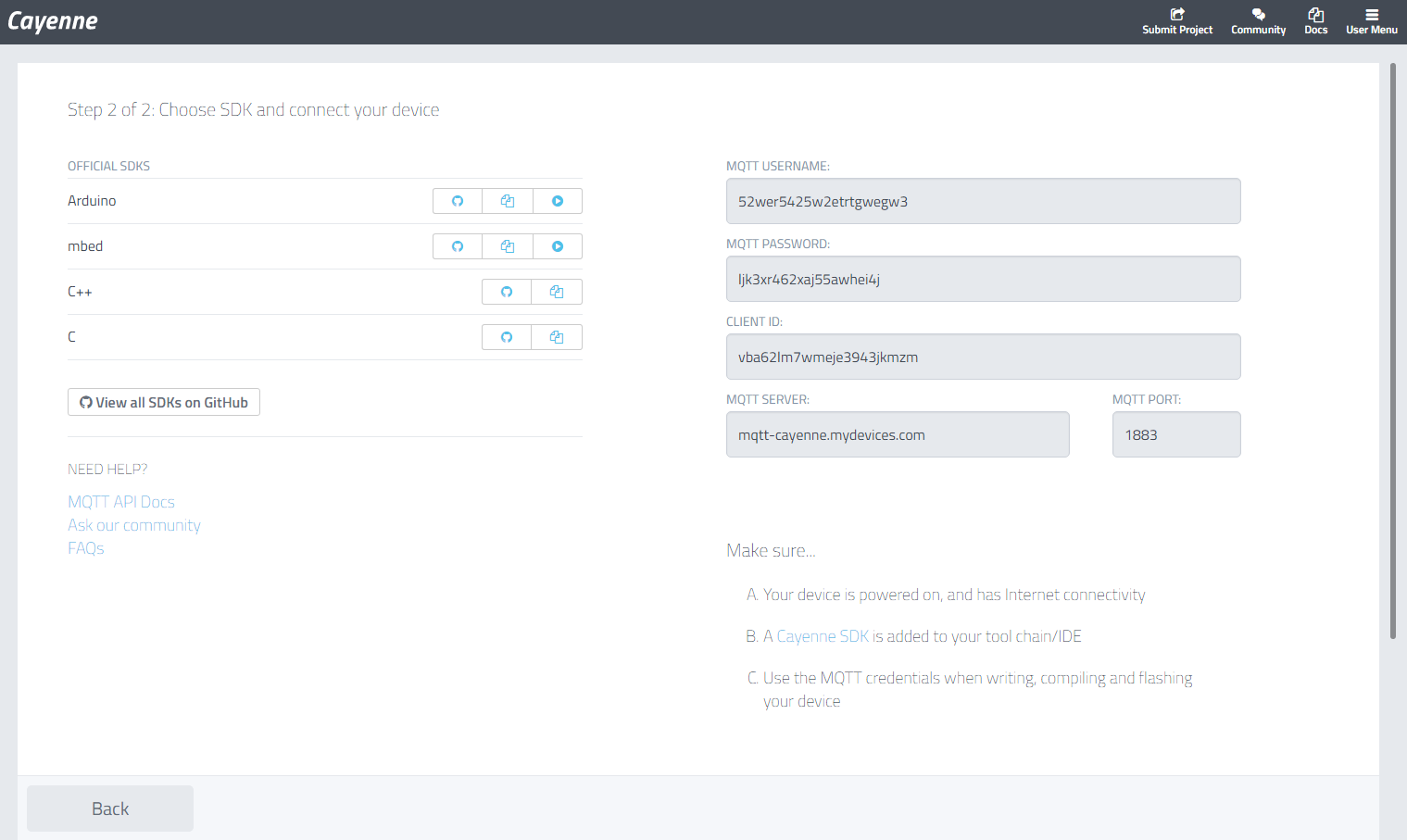Select the Client ID field

click(983, 357)
